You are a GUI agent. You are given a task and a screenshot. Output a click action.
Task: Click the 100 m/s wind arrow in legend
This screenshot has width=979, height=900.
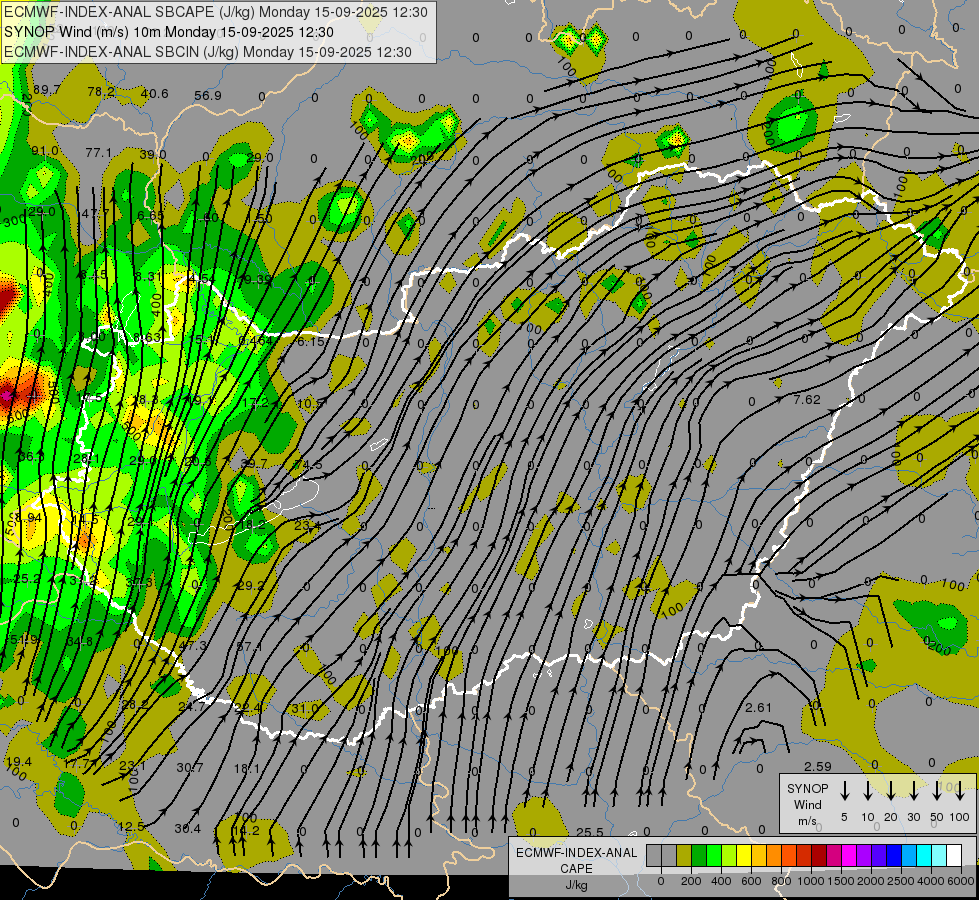click(960, 791)
